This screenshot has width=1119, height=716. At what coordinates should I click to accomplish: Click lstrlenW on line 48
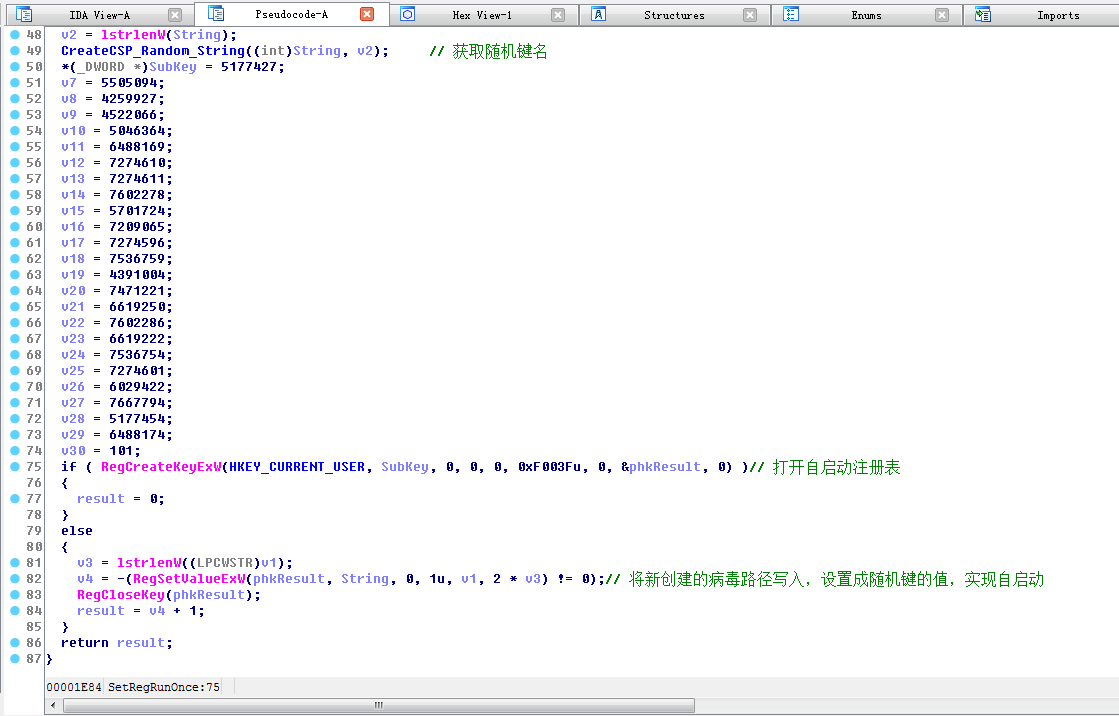(x=133, y=35)
